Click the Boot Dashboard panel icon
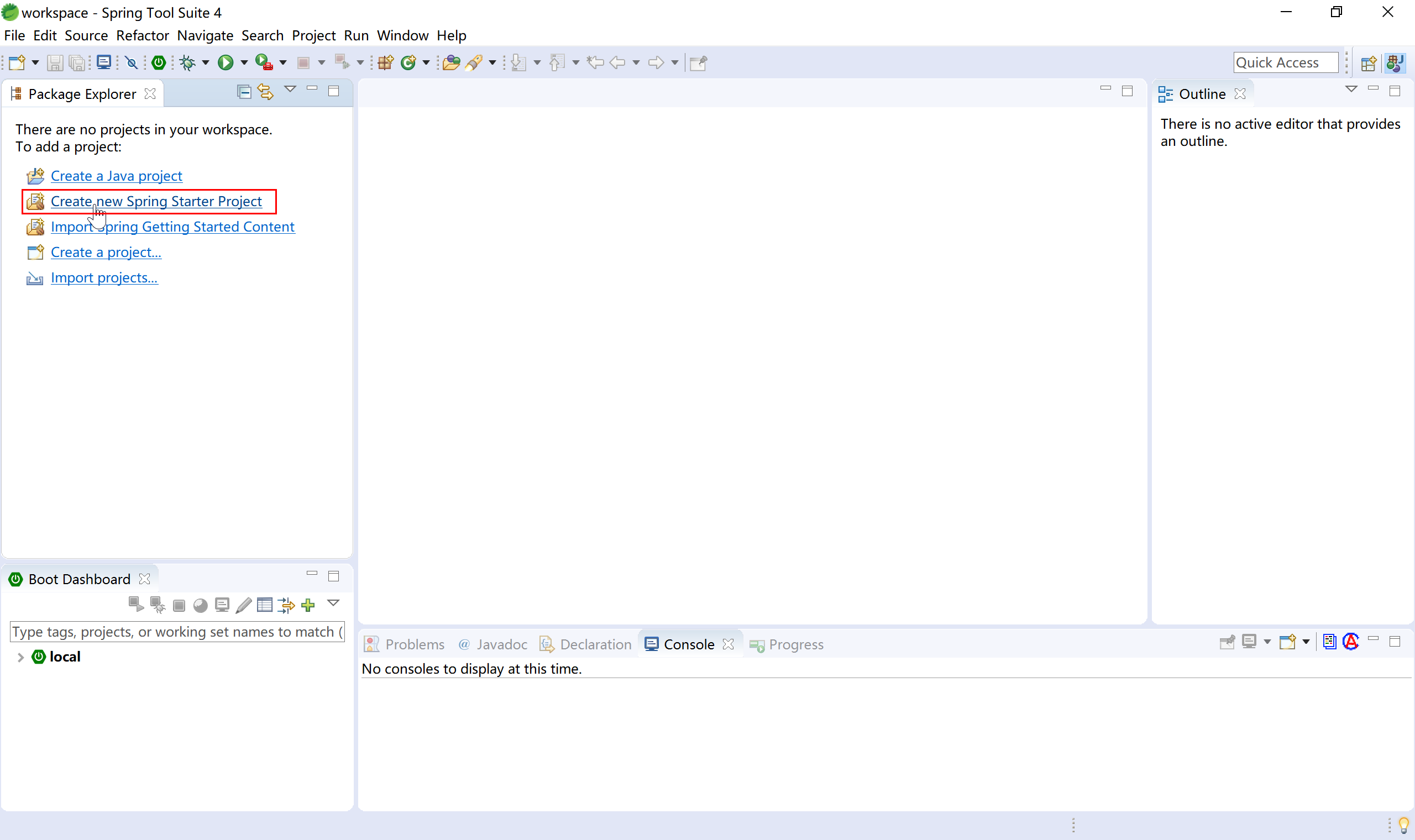This screenshot has width=1415, height=840. (14, 579)
